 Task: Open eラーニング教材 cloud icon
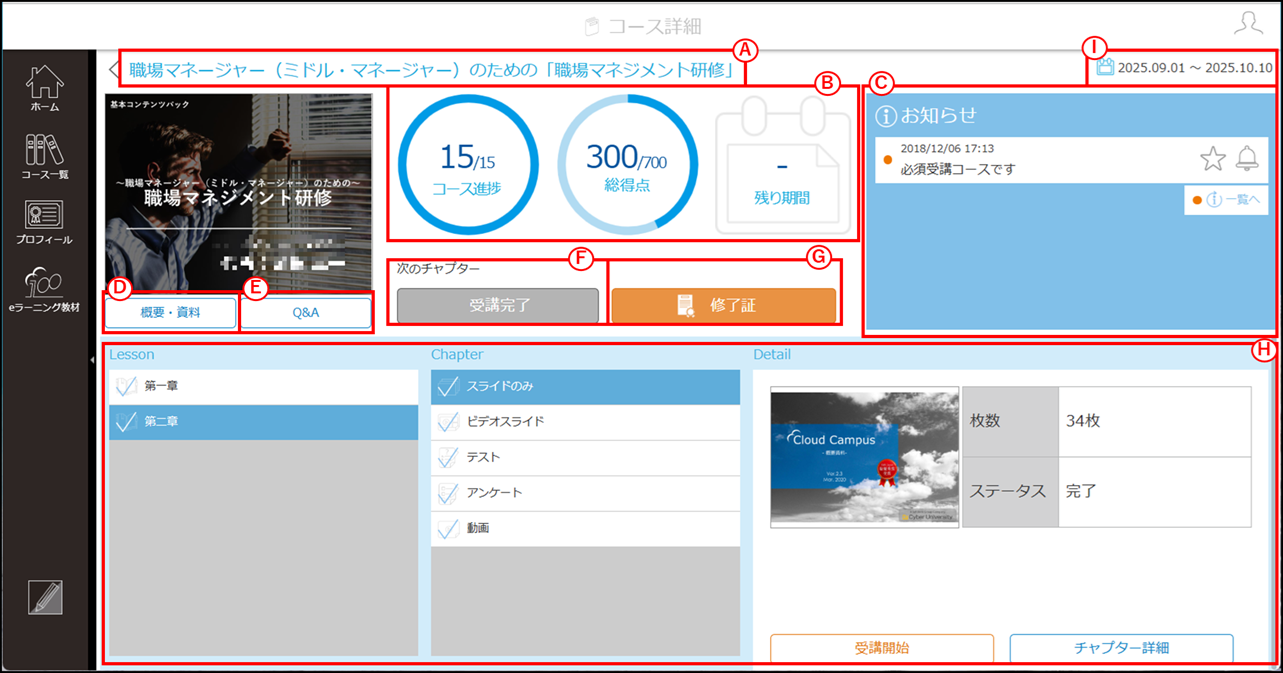coord(44,290)
